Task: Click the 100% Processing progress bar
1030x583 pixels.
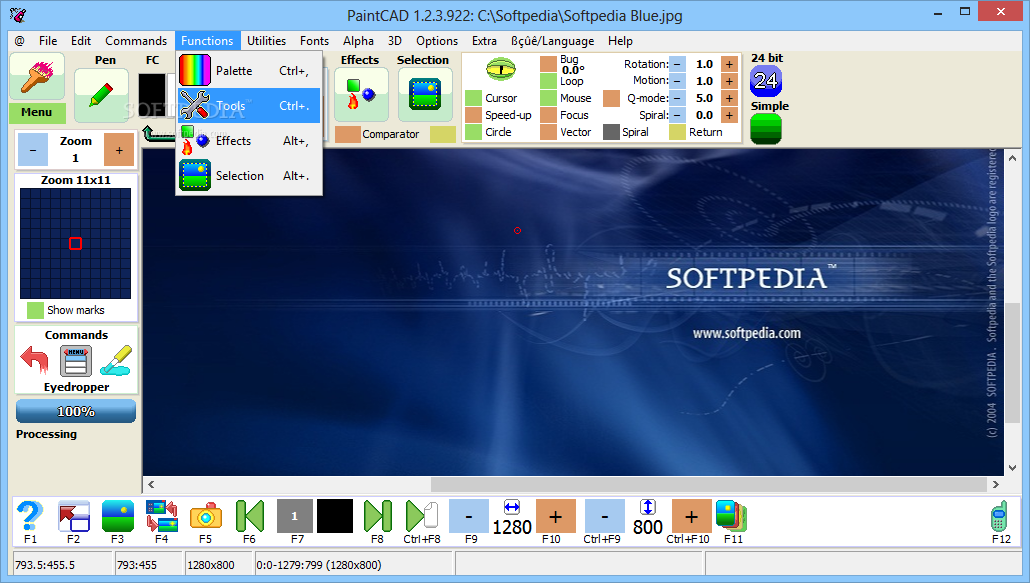Action: pos(76,412)
